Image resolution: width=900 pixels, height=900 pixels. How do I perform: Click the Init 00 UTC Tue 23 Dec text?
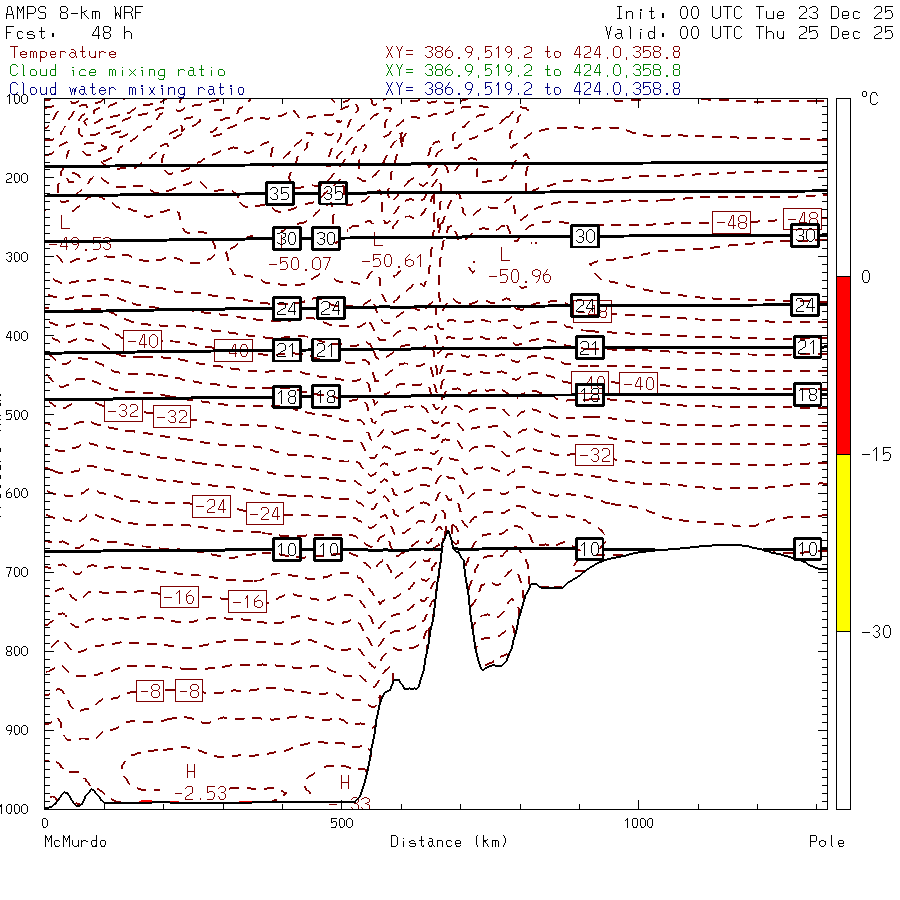(x=754, y=13)
